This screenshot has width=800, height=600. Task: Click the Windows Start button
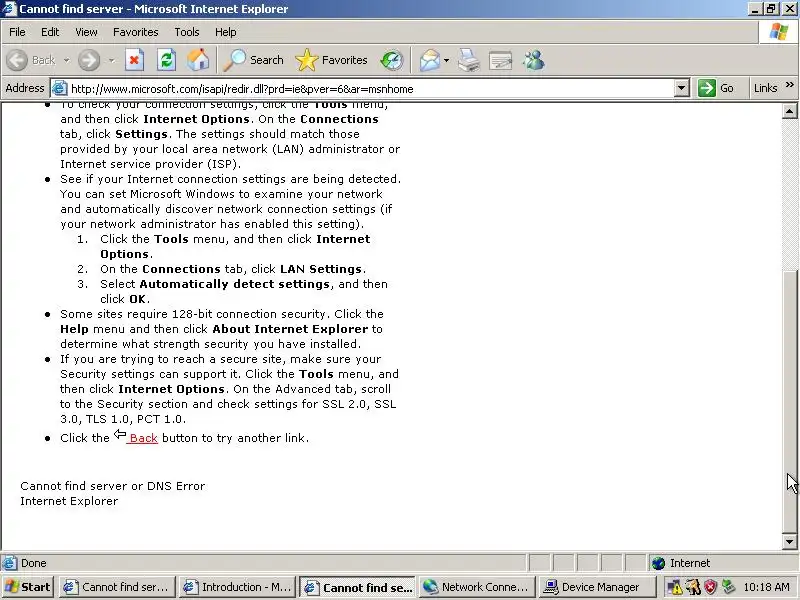28,587
